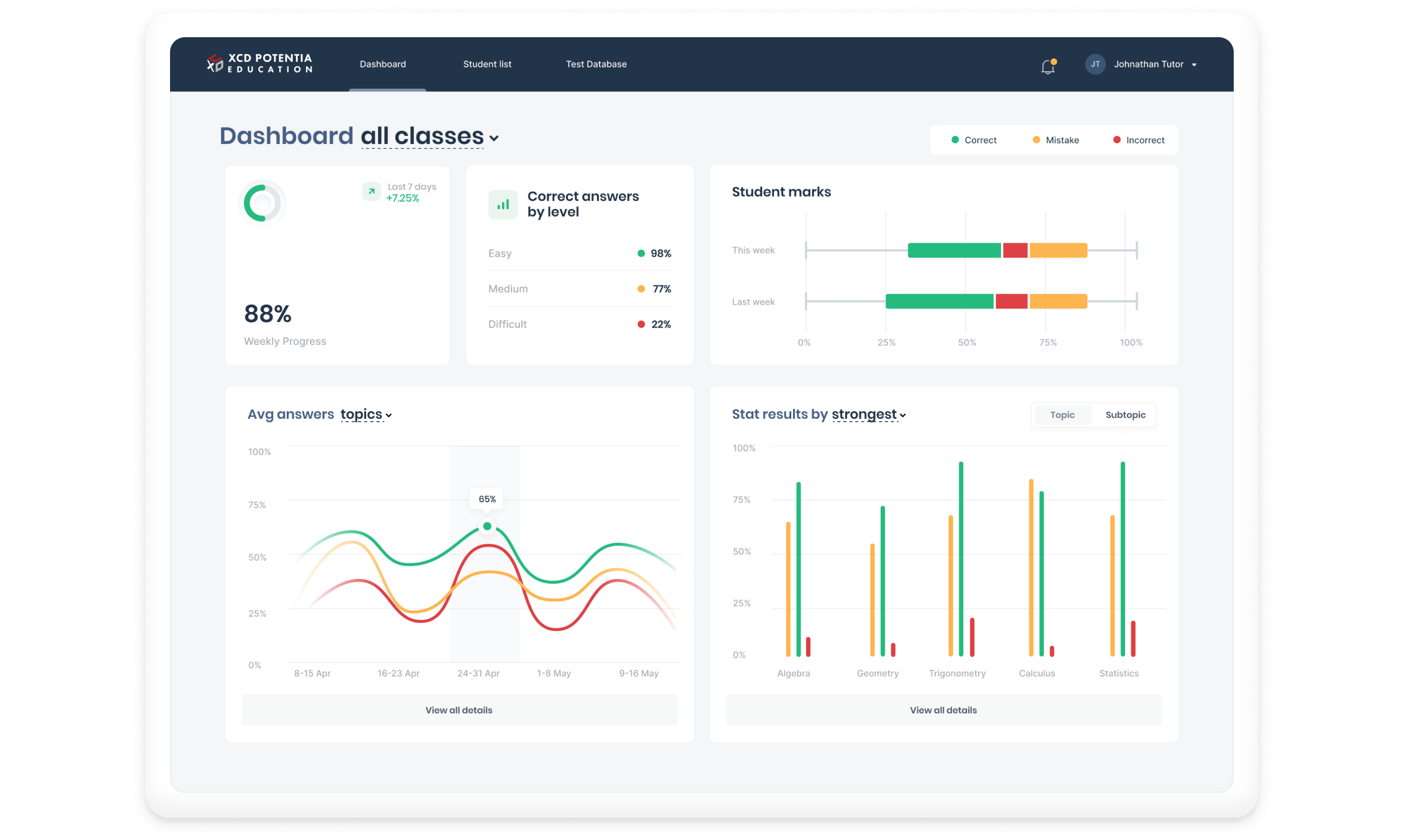The image size is (1405, 840).
Task: Click the green bar chart icon
Action: [x=503, y=204]
